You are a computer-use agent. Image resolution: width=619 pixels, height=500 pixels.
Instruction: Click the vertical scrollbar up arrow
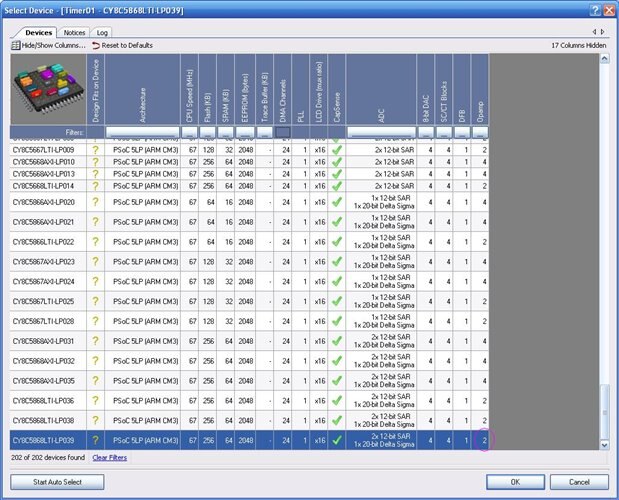603,59
